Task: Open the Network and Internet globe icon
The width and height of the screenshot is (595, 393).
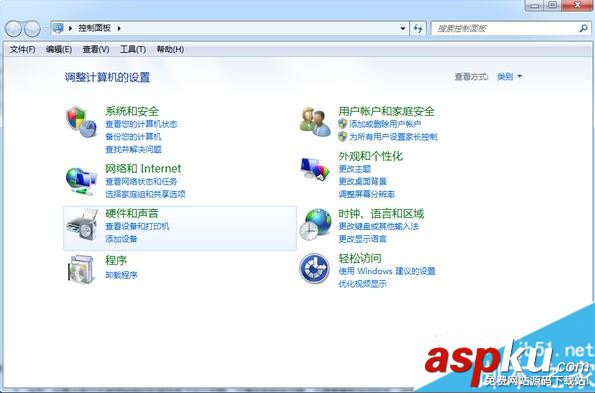Action: click(81, 181)
